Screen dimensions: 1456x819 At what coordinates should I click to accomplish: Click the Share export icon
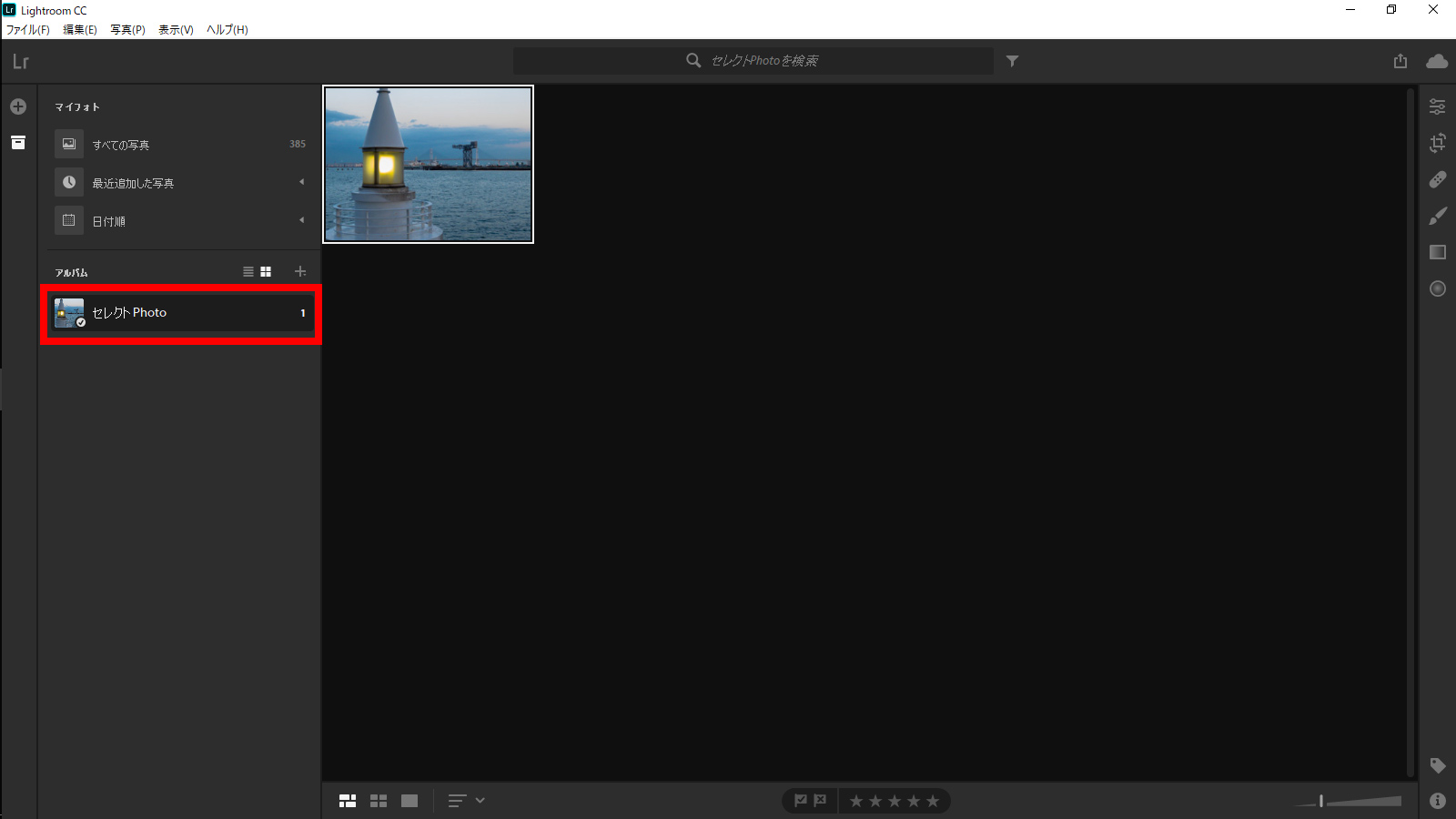1400,61
